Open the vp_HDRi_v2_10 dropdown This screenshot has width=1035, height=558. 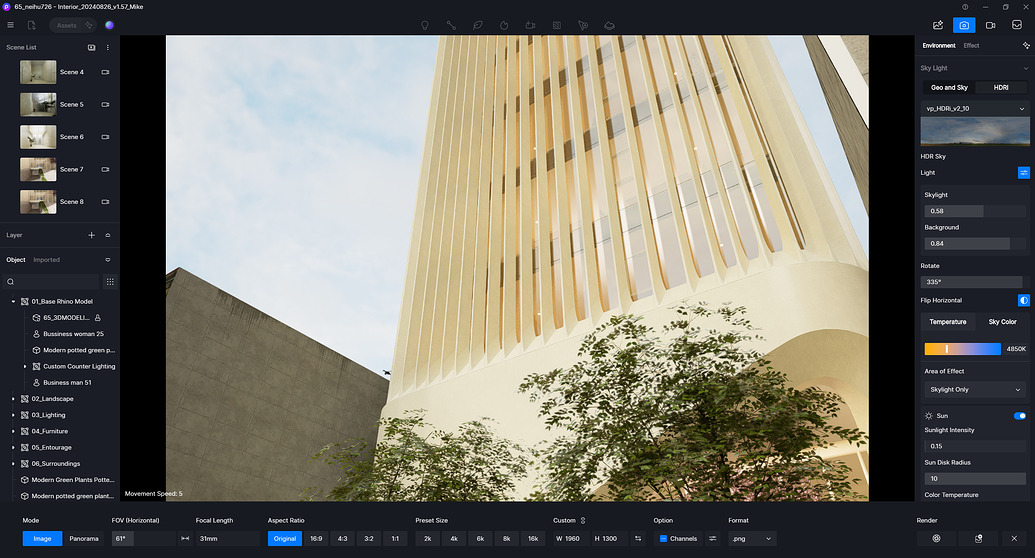coord(975,108)
